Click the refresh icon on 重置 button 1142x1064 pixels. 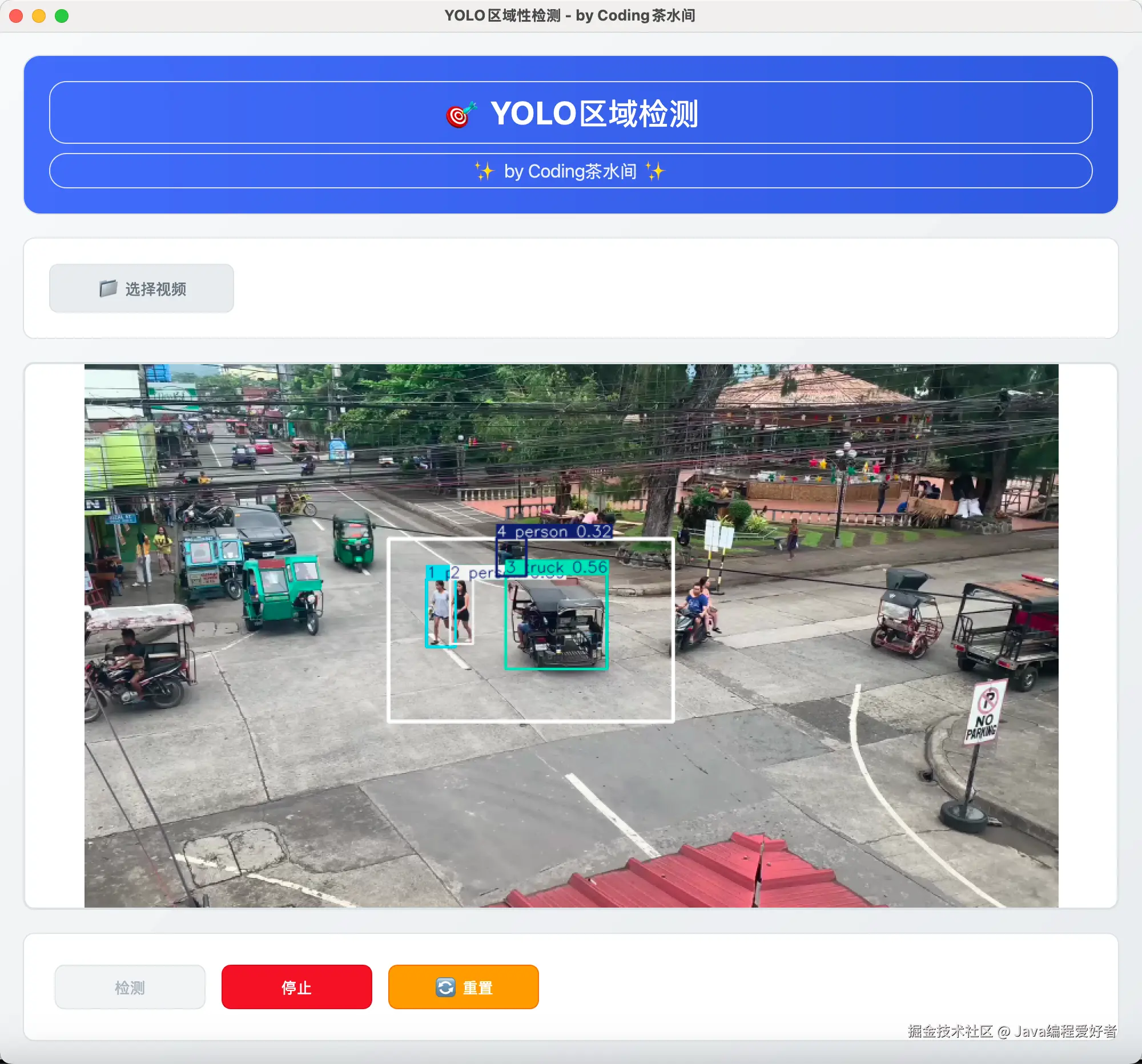(x=445, y=987)
